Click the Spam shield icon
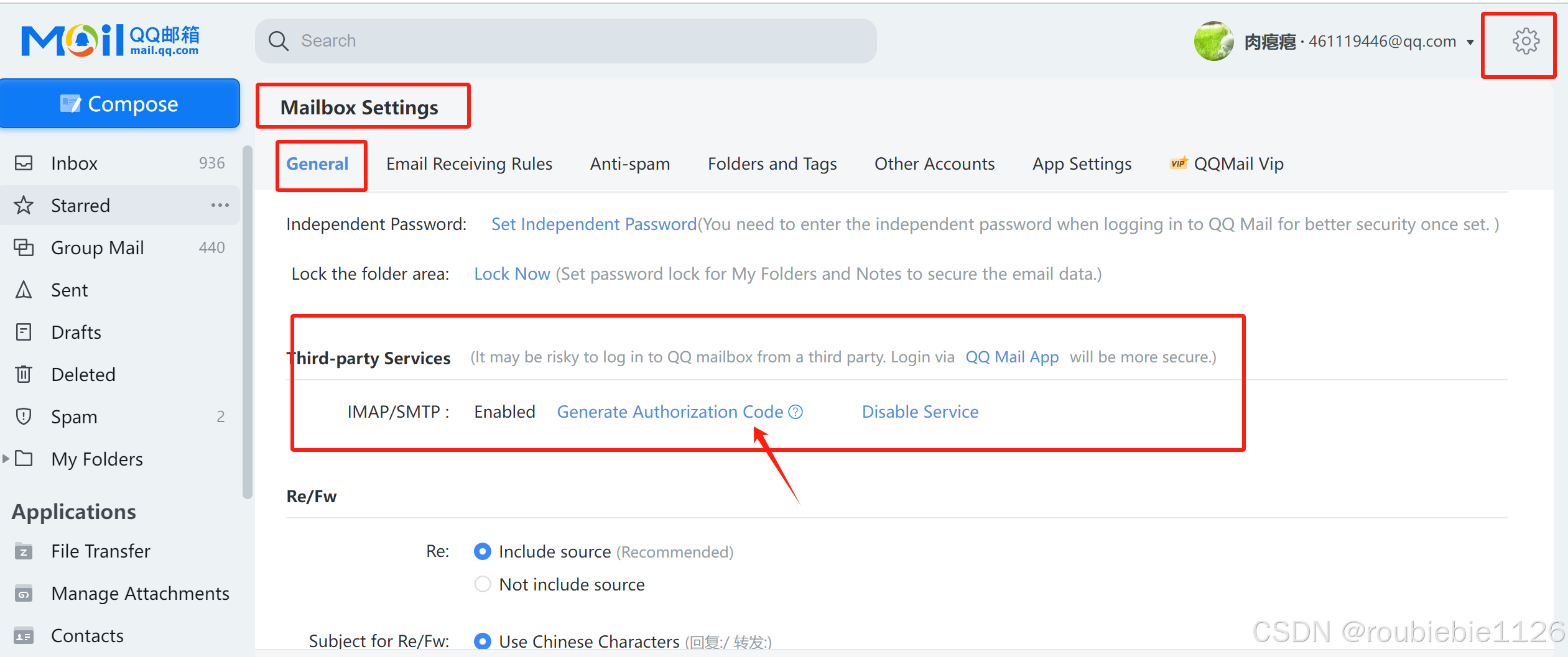The height and width of the screenshot is (657, 1568). [24, 416]
